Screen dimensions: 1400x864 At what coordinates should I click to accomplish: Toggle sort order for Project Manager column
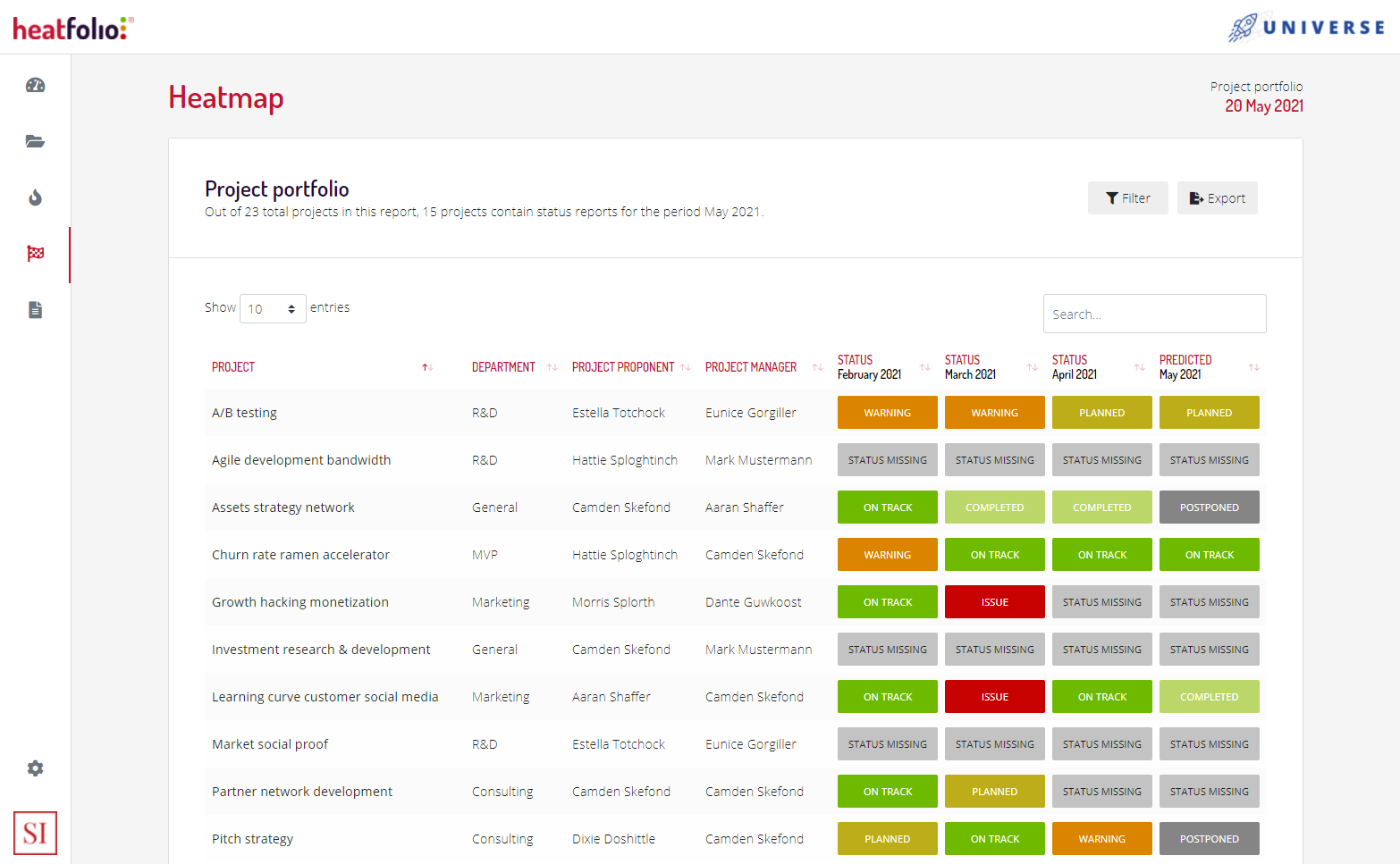816,366
